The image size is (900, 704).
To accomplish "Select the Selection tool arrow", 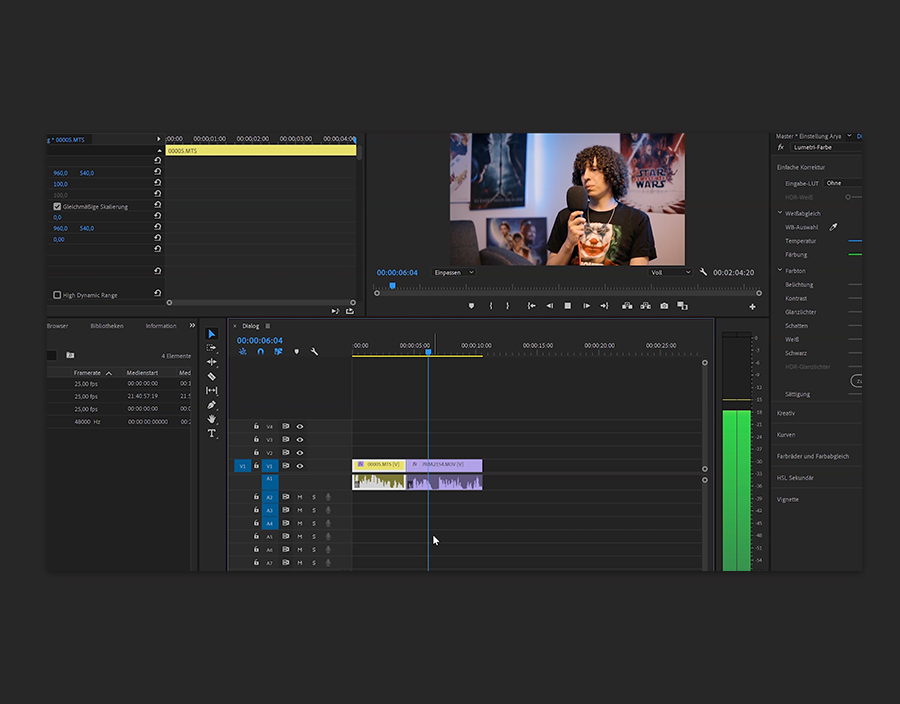I will (211, 334).
